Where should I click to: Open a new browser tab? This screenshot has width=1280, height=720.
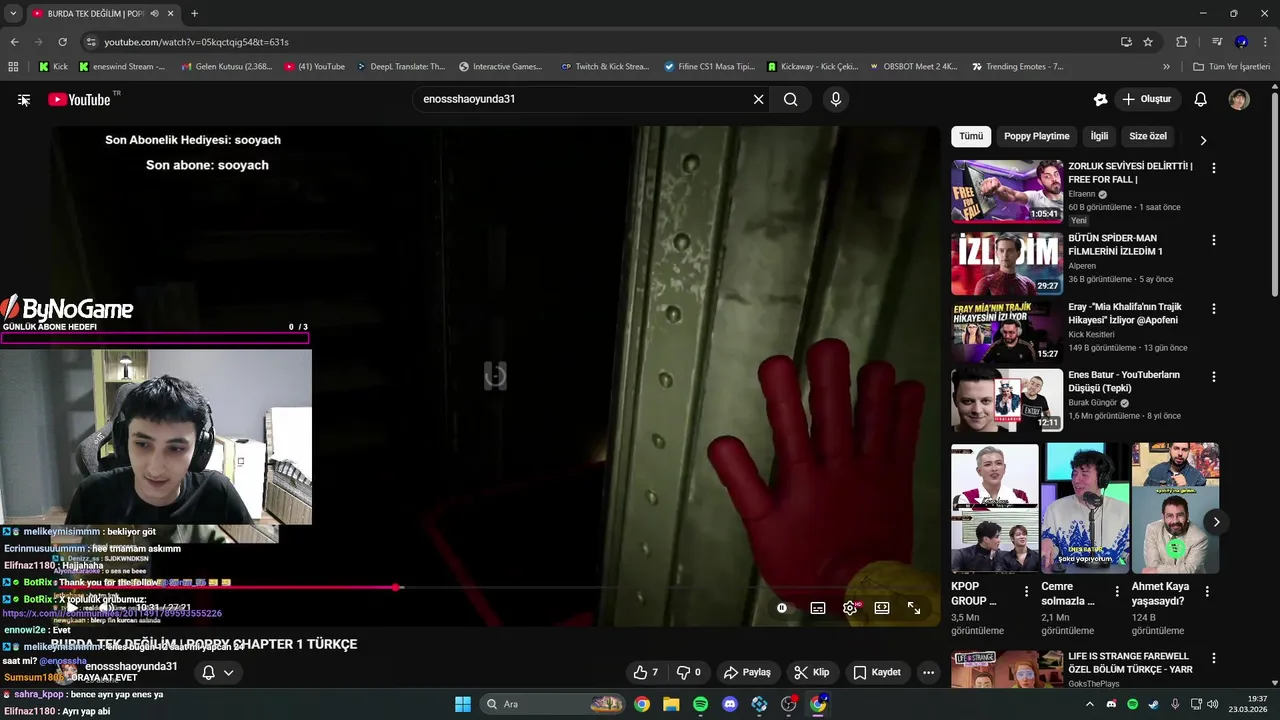[x=194, y=14]
